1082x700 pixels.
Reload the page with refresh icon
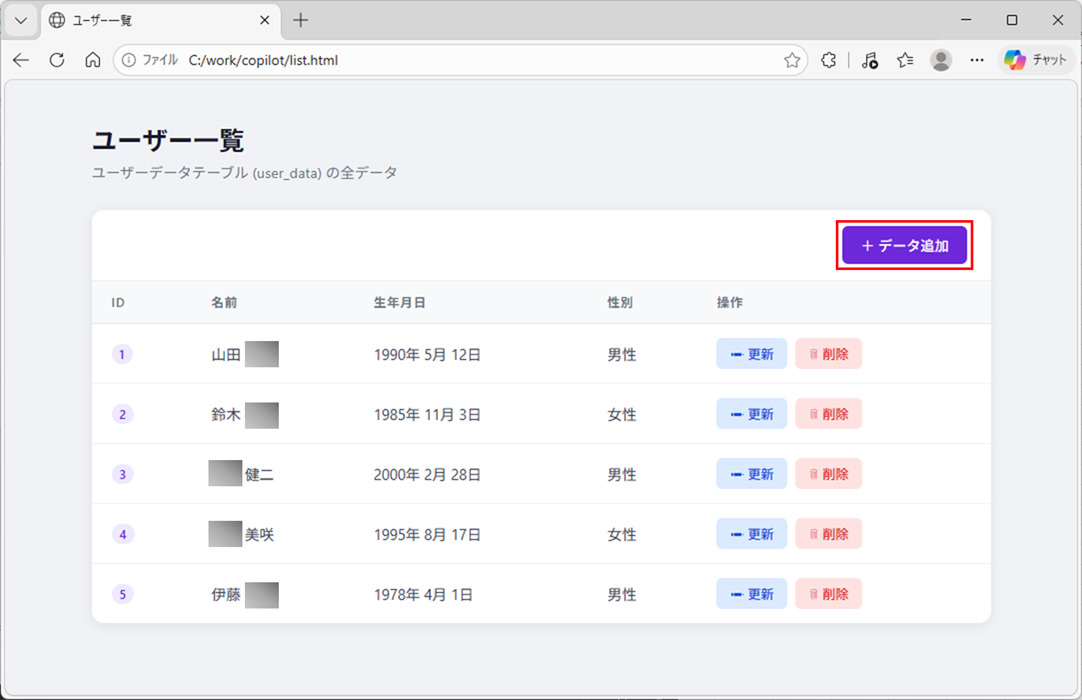point(57,60)
